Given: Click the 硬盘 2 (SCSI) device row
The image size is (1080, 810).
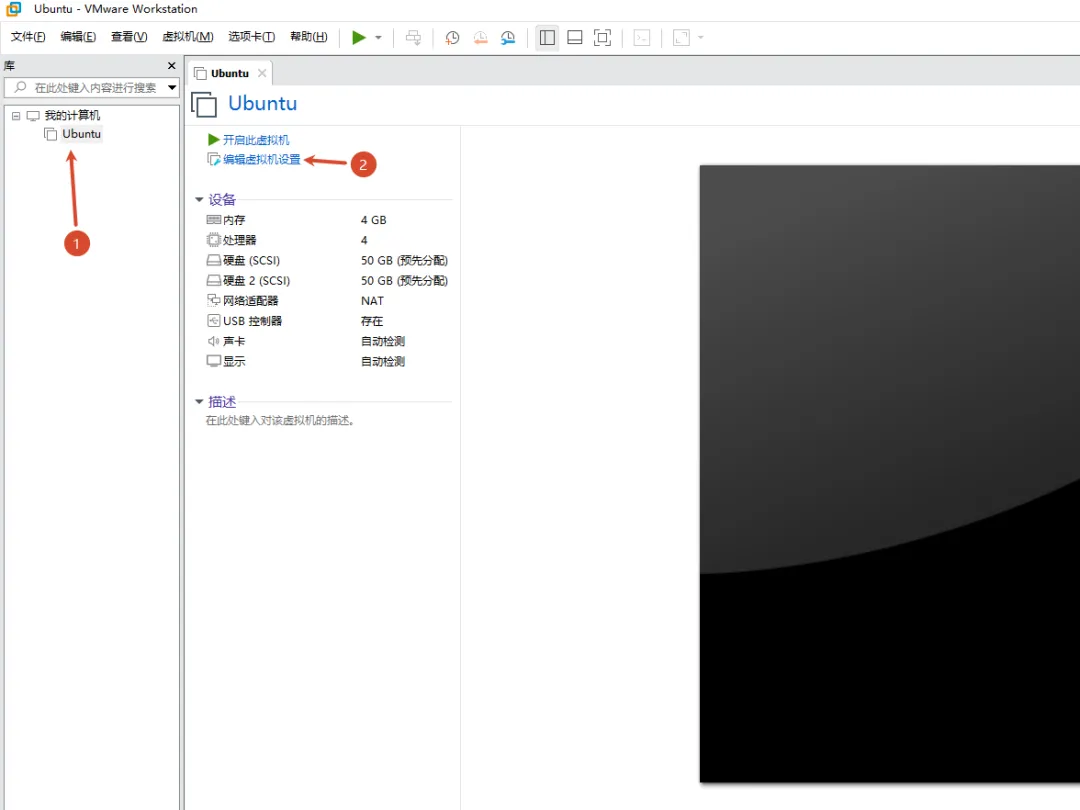Looking at the screenshot, I should point(328,280).
